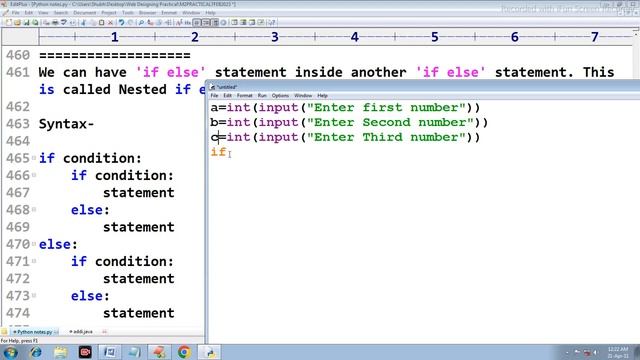Open IDLE untitled window Window menu

[x=303, y=96]
